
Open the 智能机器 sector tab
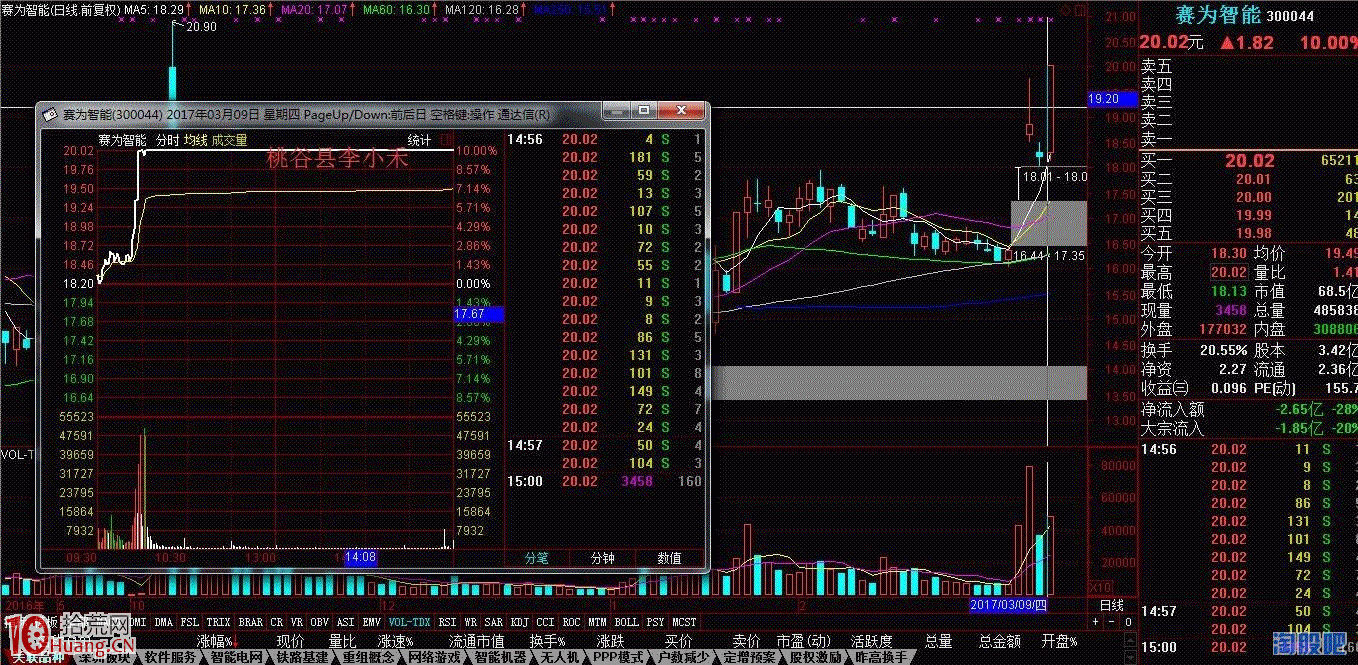point(501,658)
